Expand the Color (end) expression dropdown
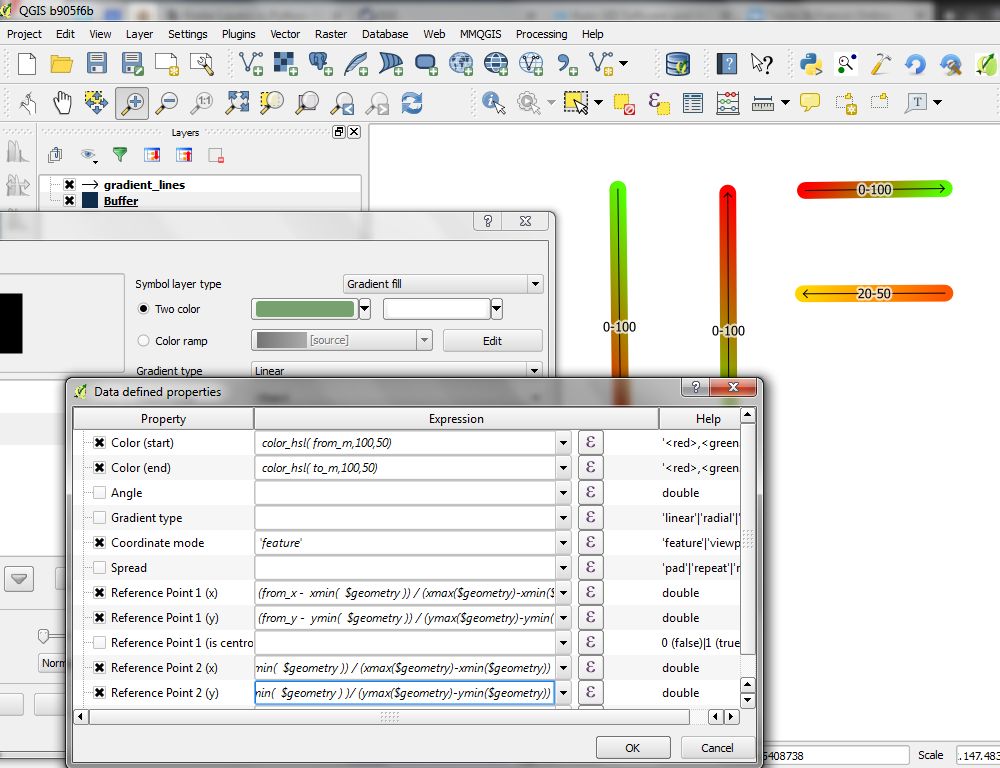 coord(562,468)
